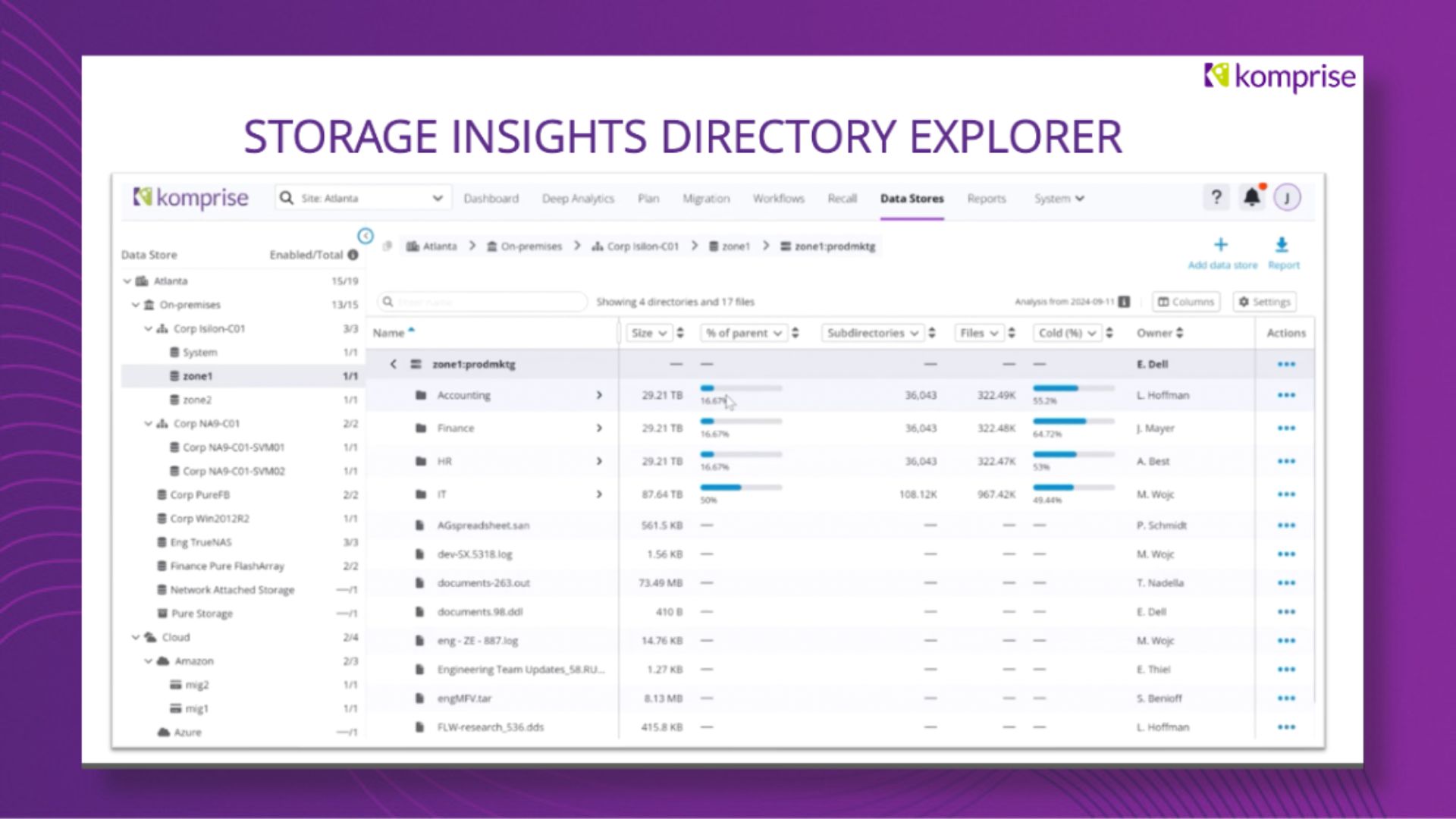The height and width of the screenshot is (819, 1456).
Task: Click the Add data store plus icon
Action: [x=1220, y=245]
